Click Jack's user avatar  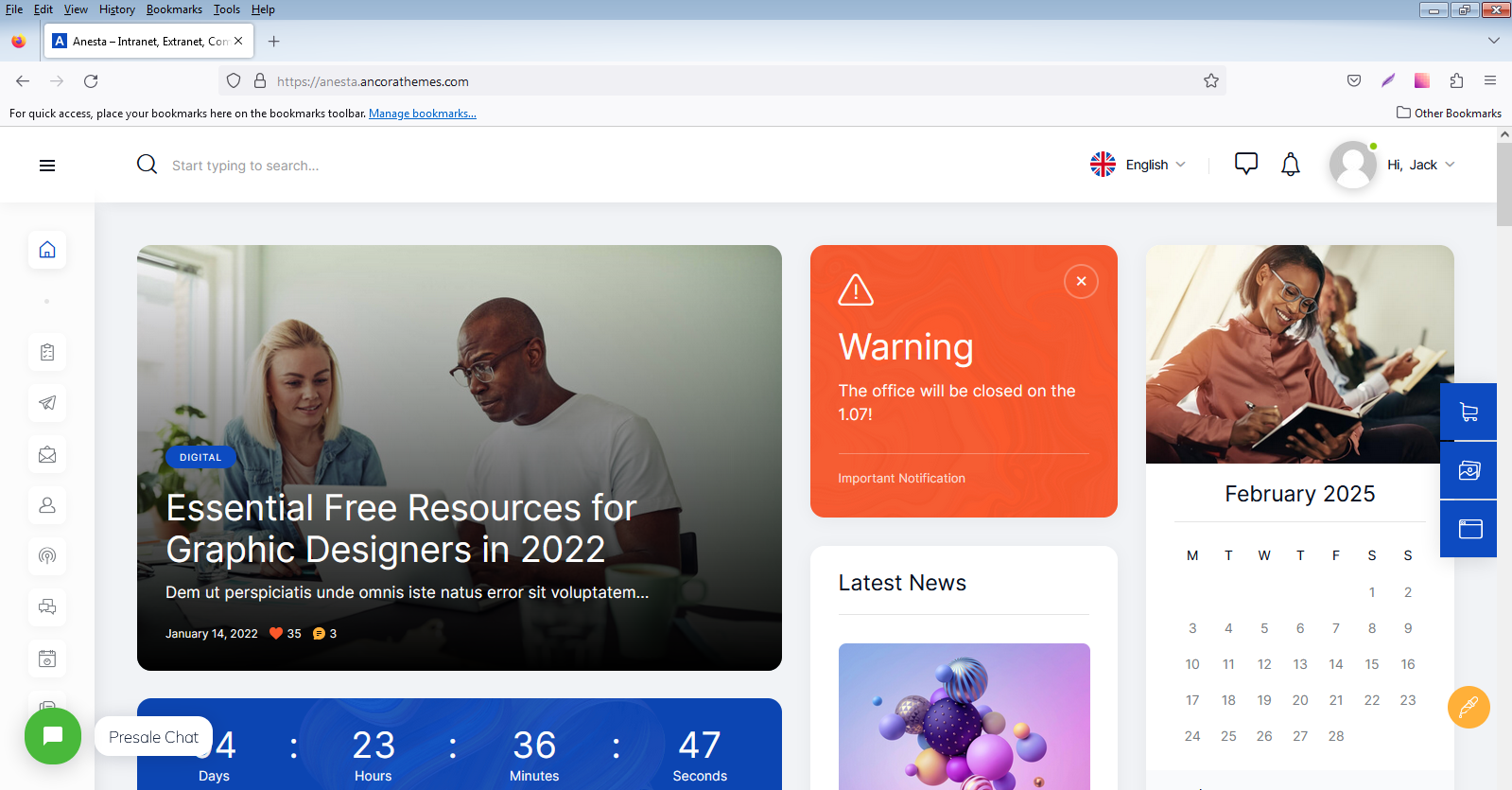tap(1353, 165)
